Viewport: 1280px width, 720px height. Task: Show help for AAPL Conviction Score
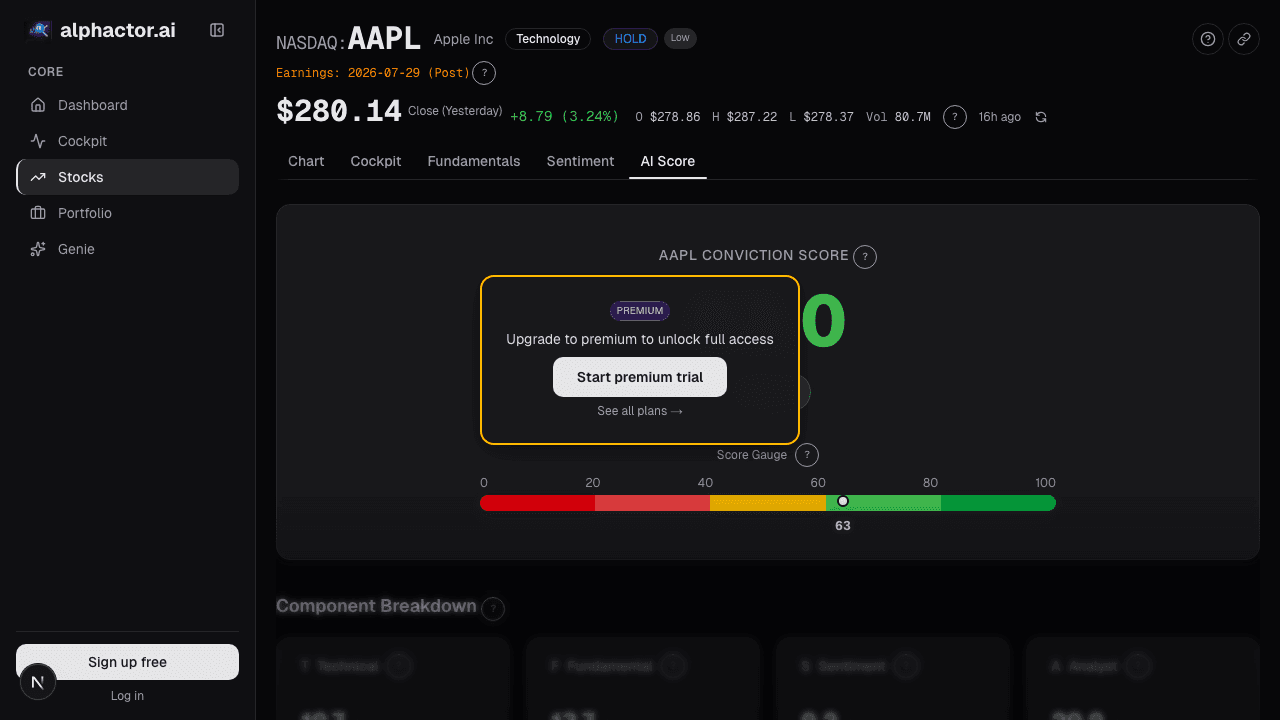pyautogui.click(x=865, y=257)
